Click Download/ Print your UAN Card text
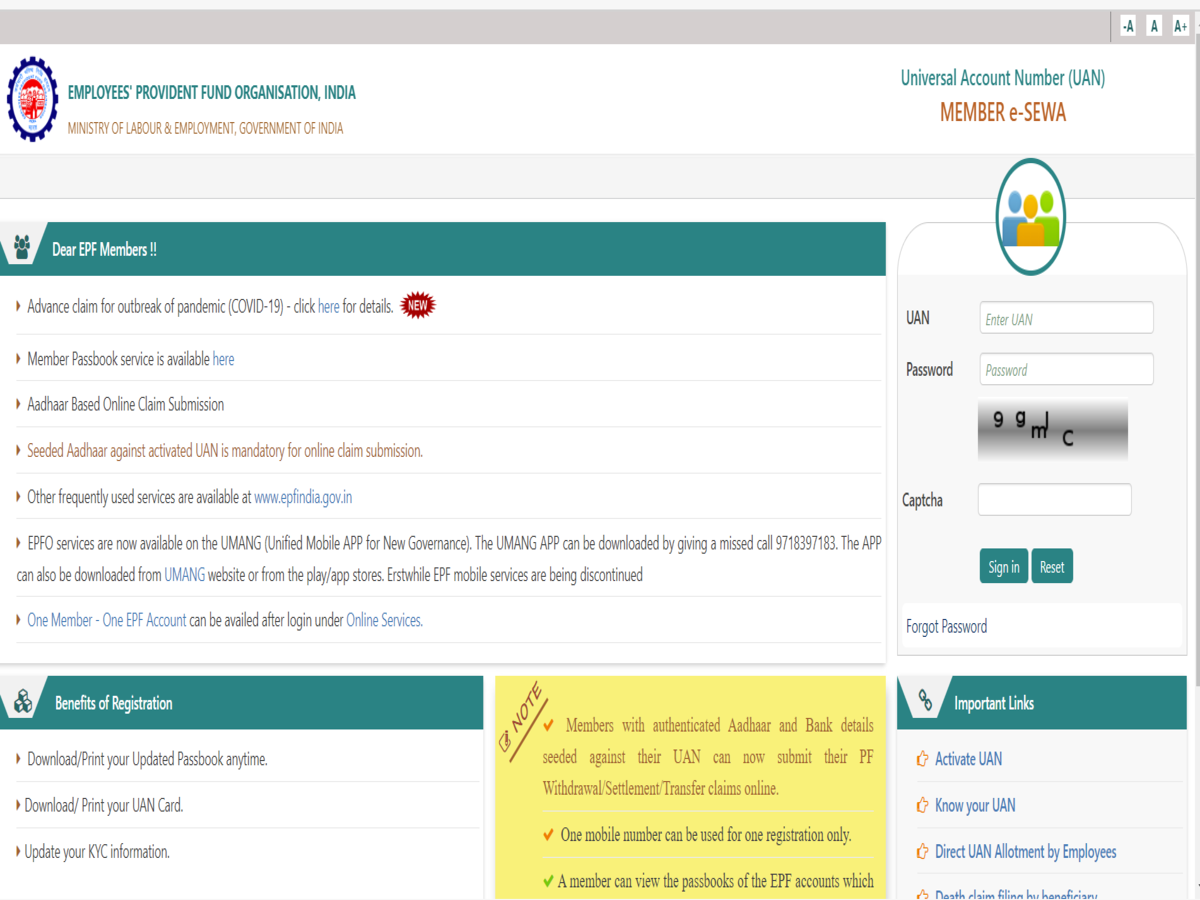 point(104,805)
